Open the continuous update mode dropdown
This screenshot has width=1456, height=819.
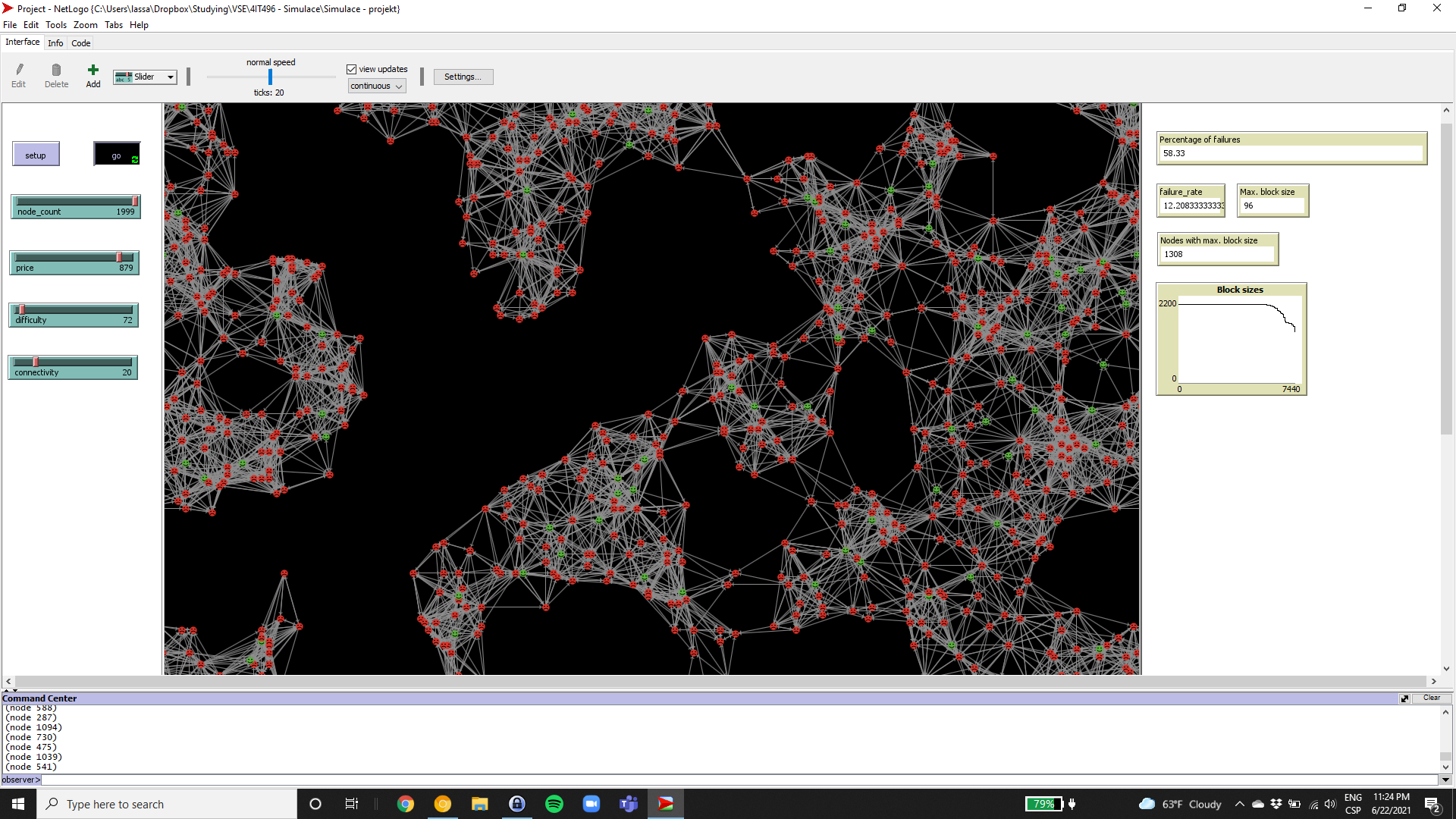pos(377,86)
